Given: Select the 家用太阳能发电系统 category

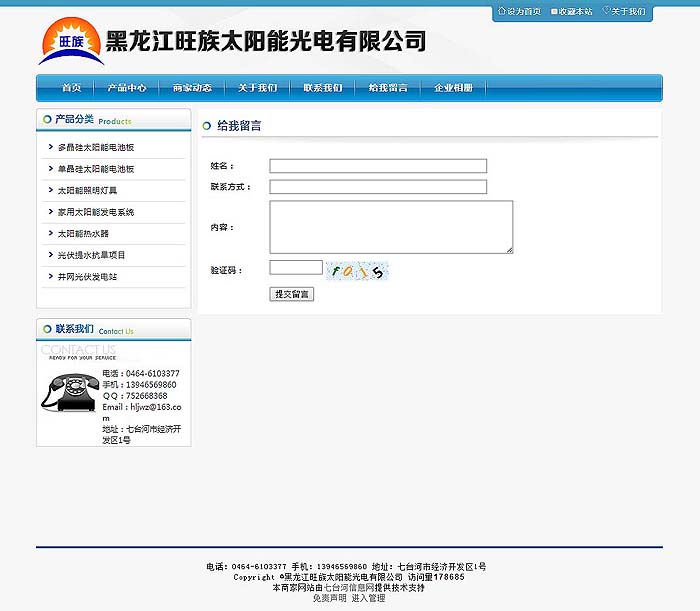Looking at the screenshot, I should point(95,212).
